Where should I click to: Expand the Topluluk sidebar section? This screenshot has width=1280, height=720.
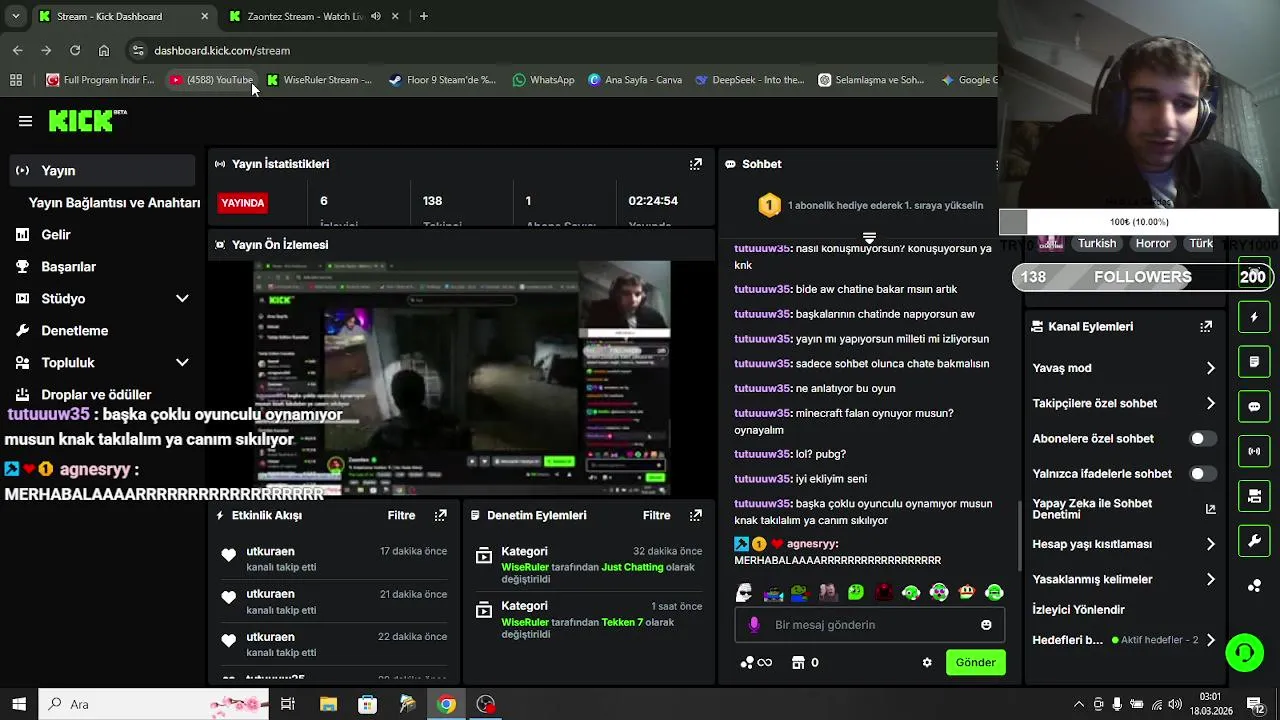click(182, 362)
